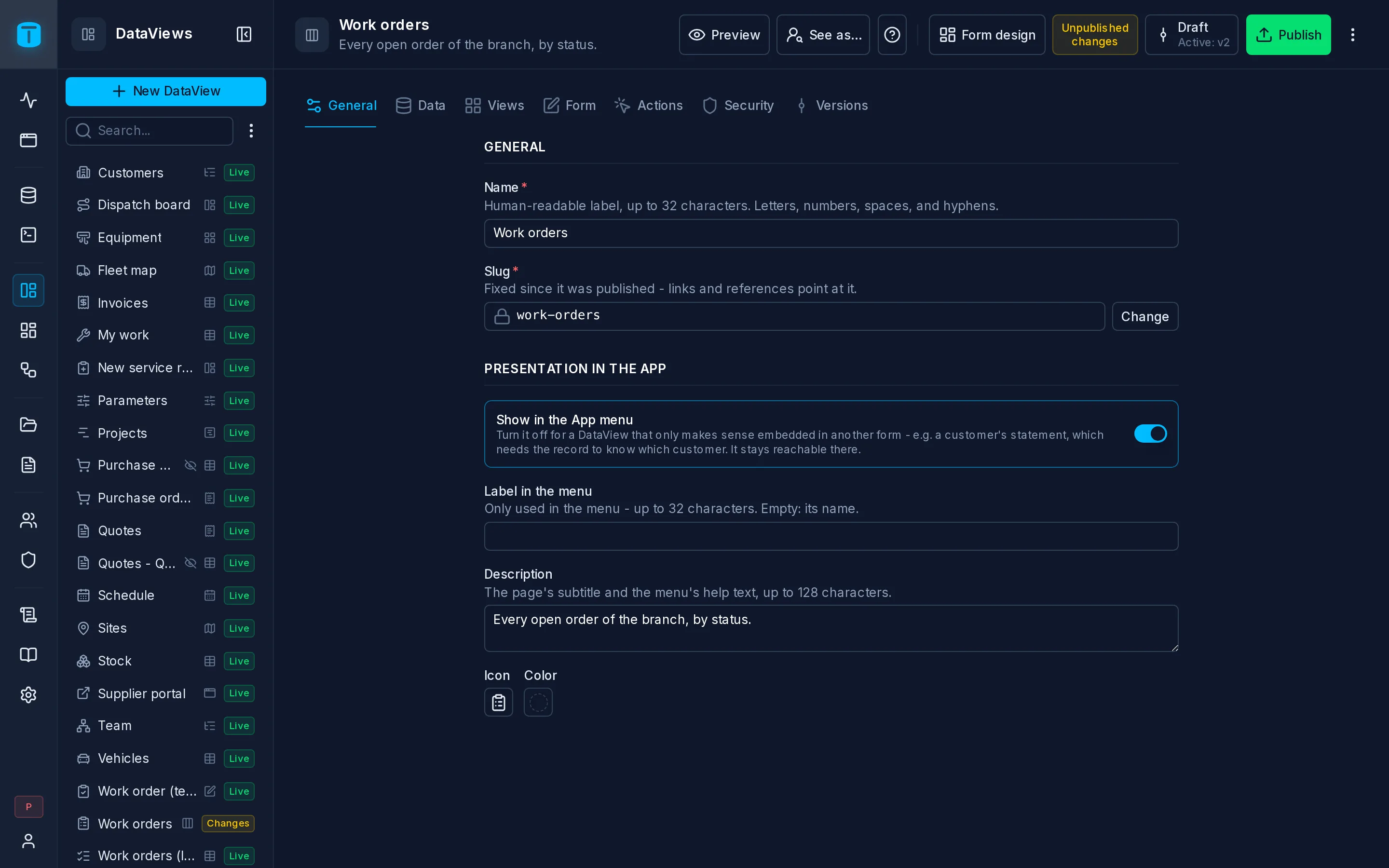Select Schedule in the DataView list
The width and height of the screenshot is (1389, 868).
pos(165,596)
